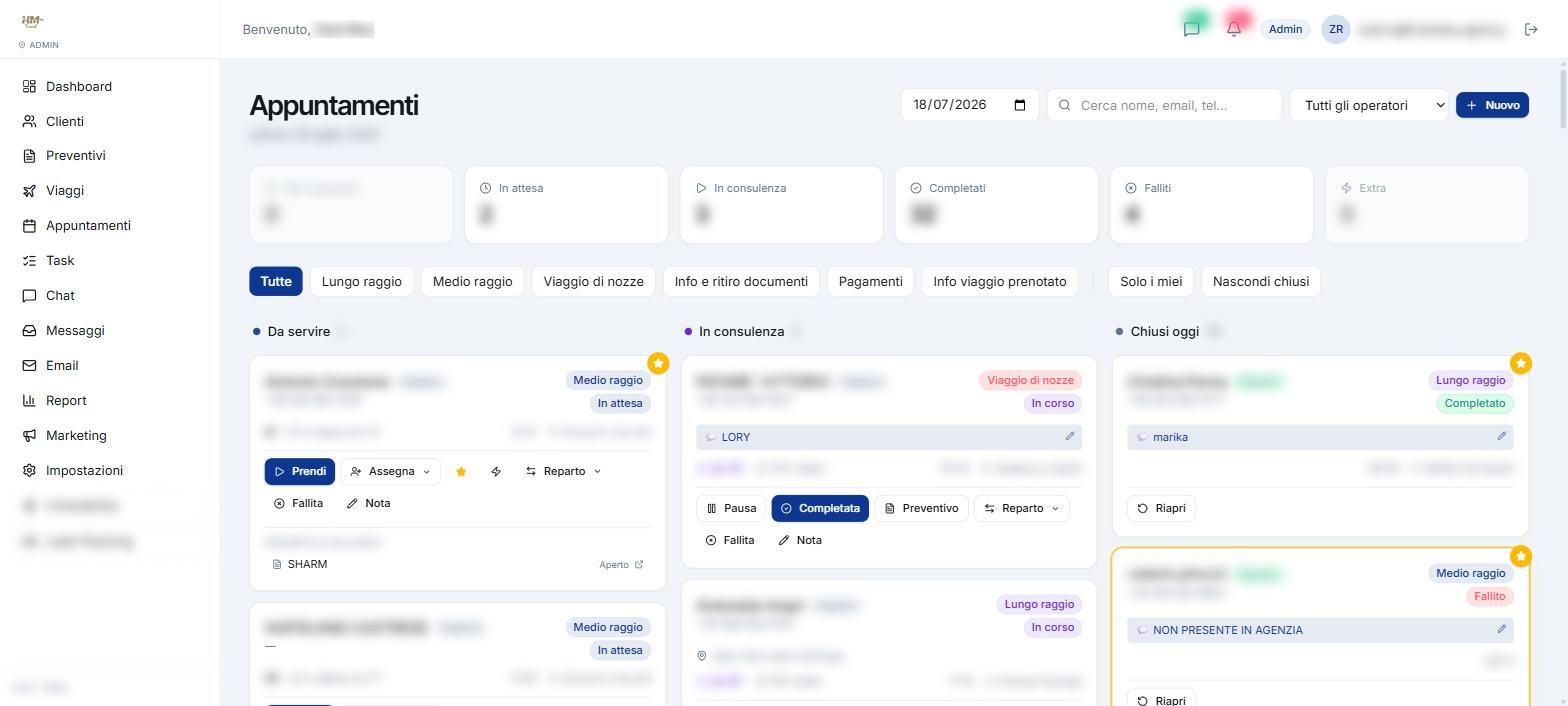This screenshot has width=1568, height=706.
Task: Filter by Viaggio di nozze
Action: (593, 281)
